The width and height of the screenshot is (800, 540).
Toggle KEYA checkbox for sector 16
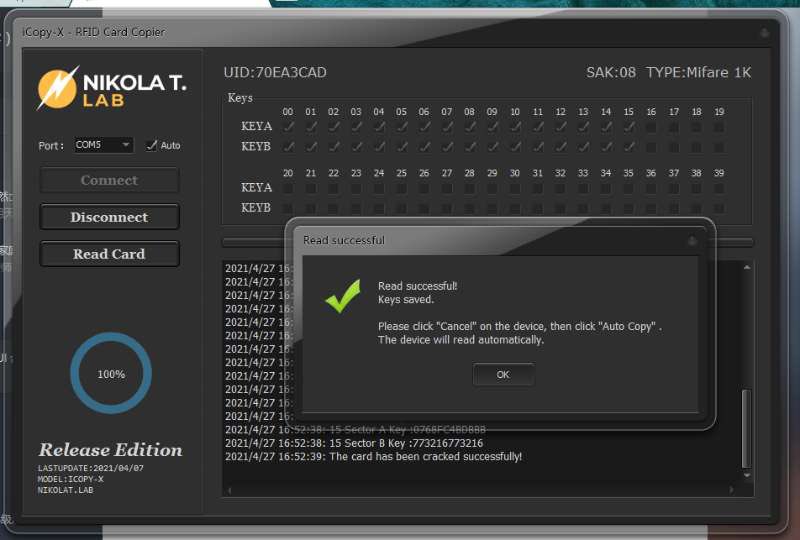click(652, 127)
